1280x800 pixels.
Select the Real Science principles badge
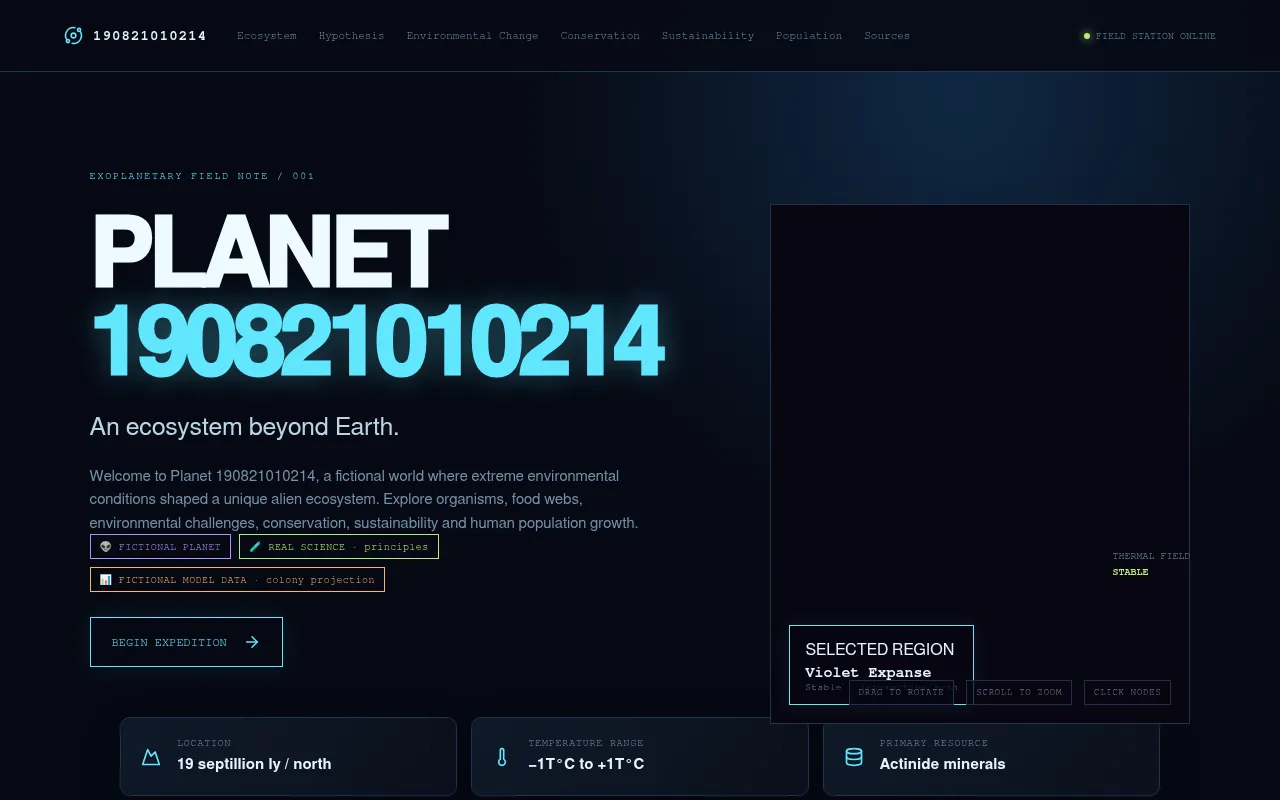point(339,547)
